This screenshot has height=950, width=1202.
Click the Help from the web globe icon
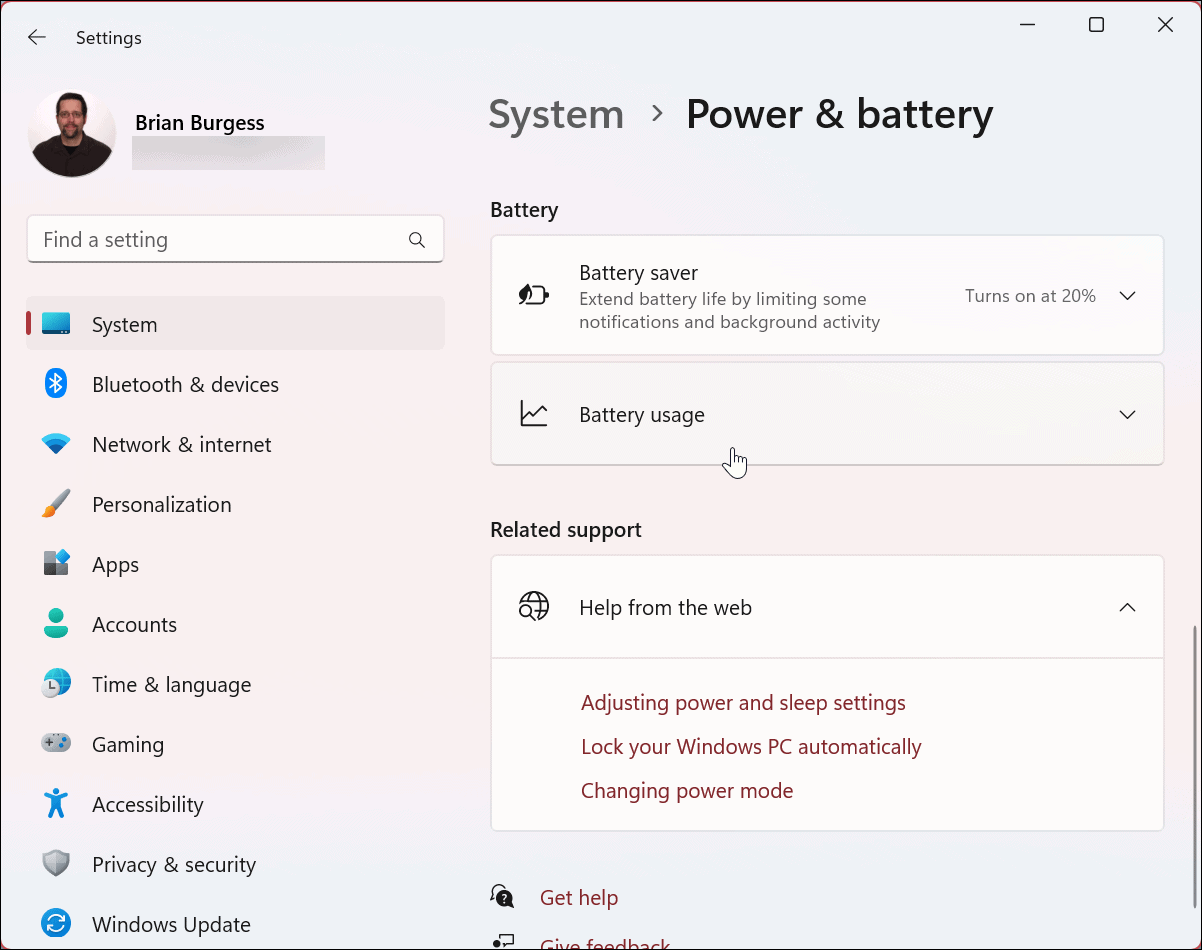[533, 607]
